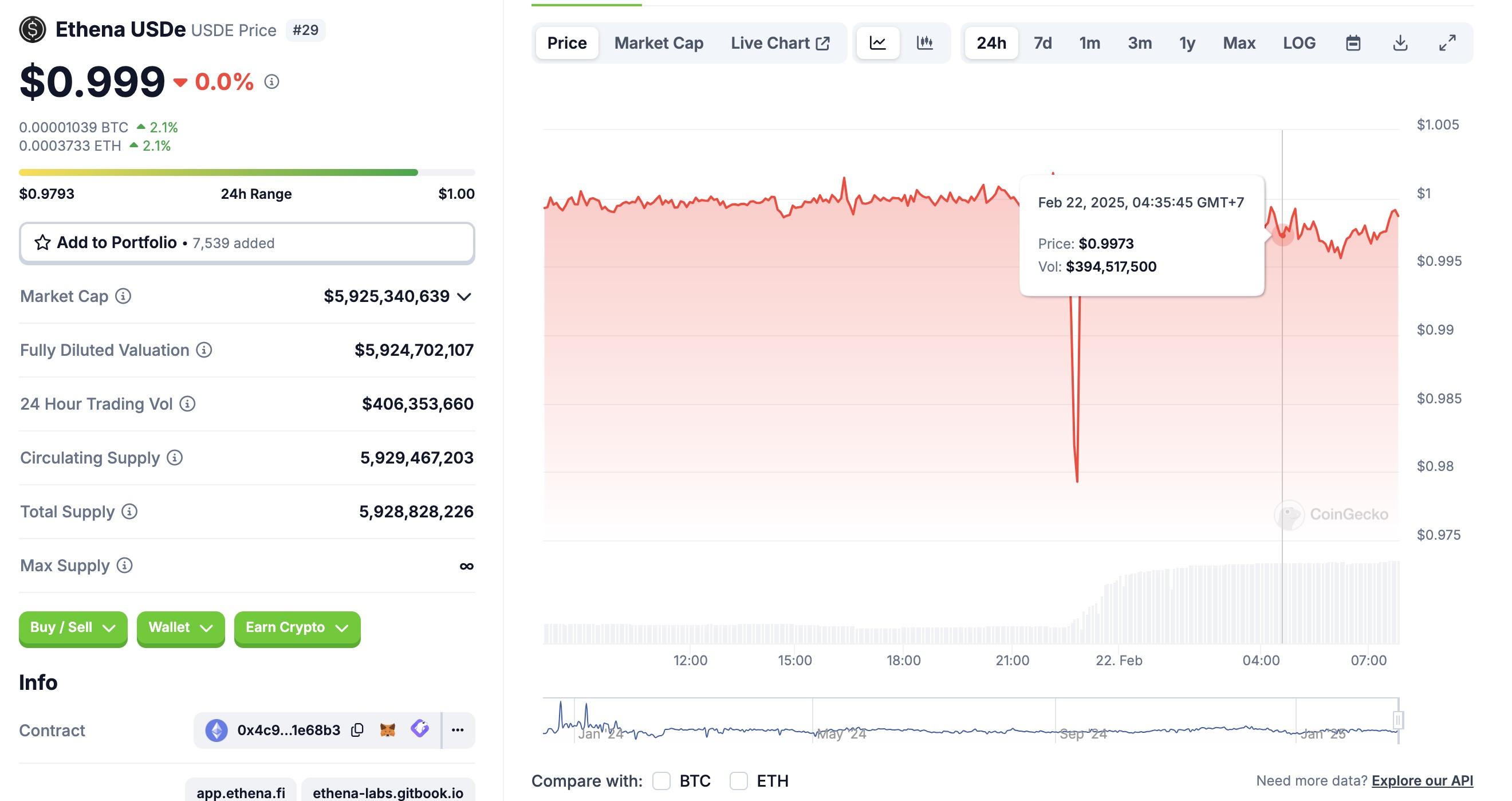The image size is (1512, 801).
Task: Switch to line chart view
Action: pyautogui.click(x=877, y=43)
